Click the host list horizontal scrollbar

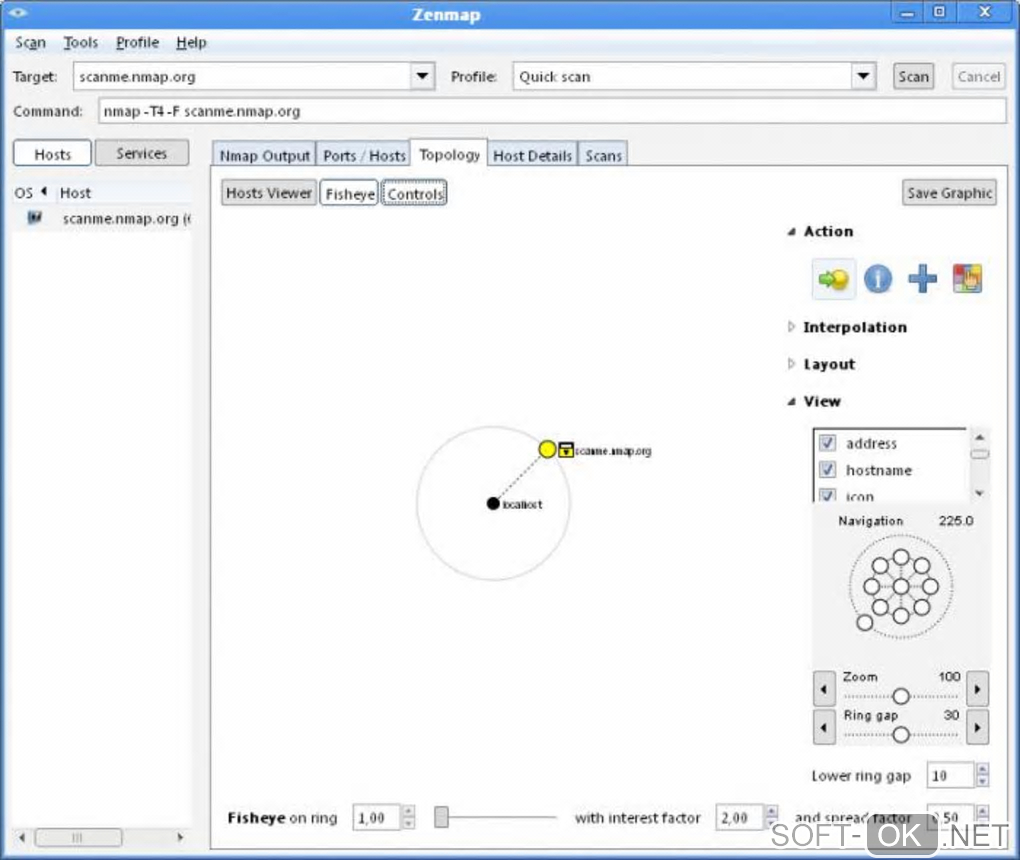(78, 837)
